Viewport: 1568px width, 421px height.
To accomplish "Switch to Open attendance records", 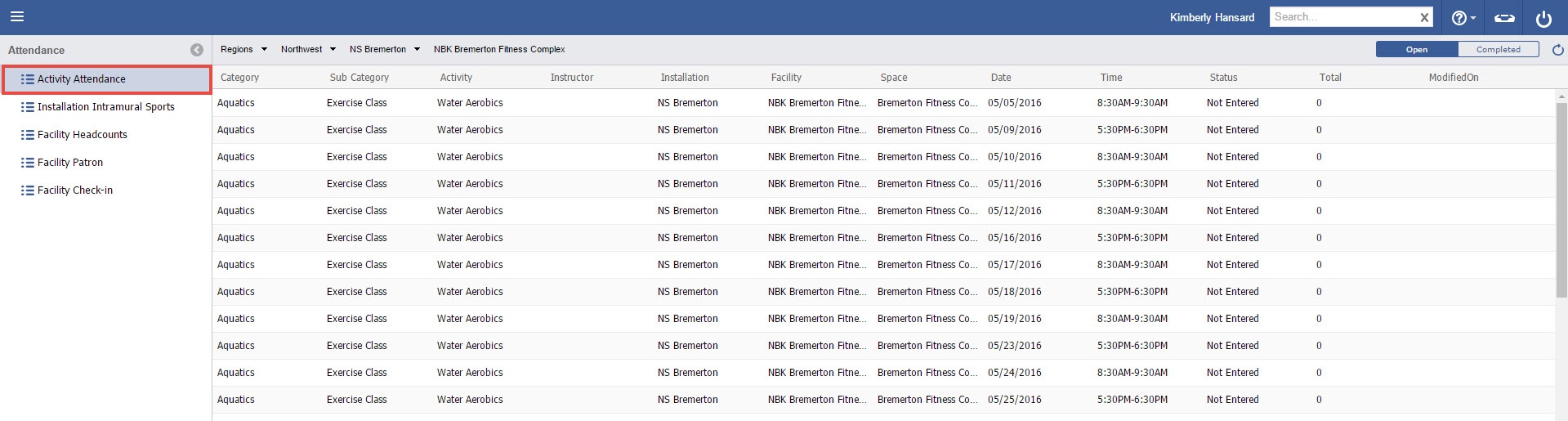I will [1416, 50].
